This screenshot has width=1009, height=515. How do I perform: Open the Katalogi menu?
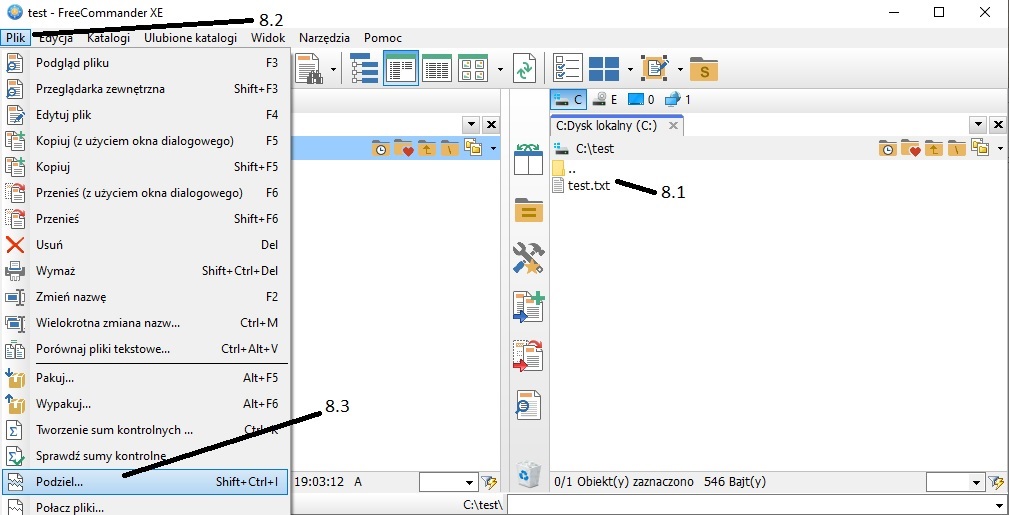click(108, 38)
